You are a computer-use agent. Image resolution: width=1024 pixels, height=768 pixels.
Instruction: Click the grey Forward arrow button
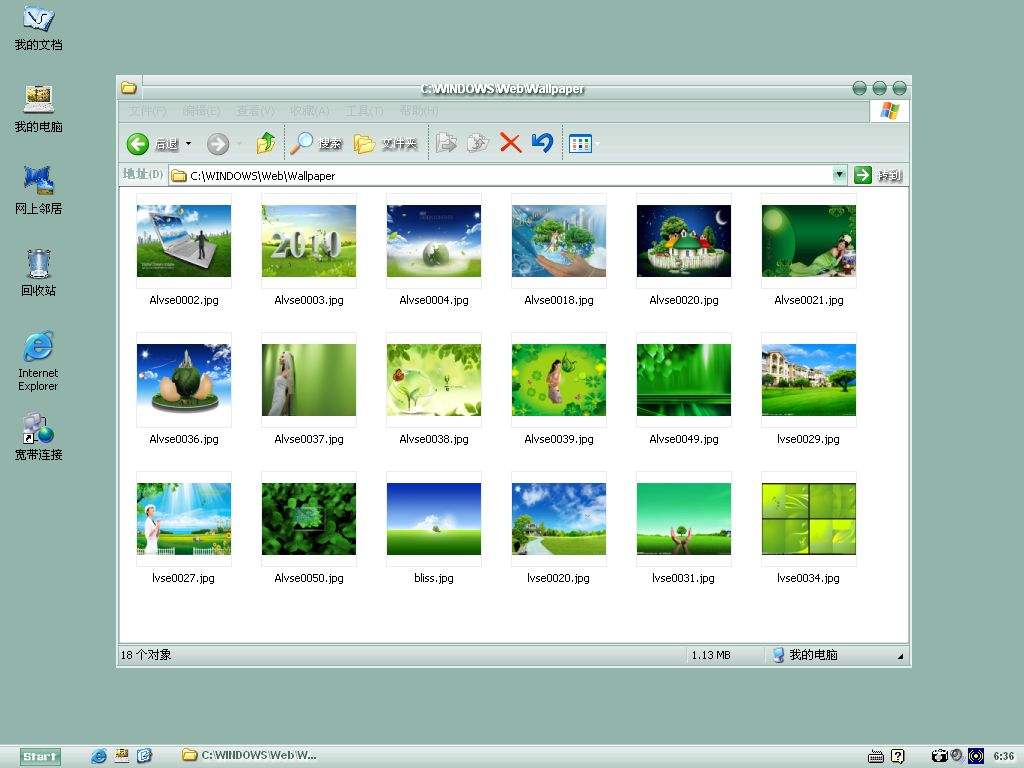coord(218,144)
